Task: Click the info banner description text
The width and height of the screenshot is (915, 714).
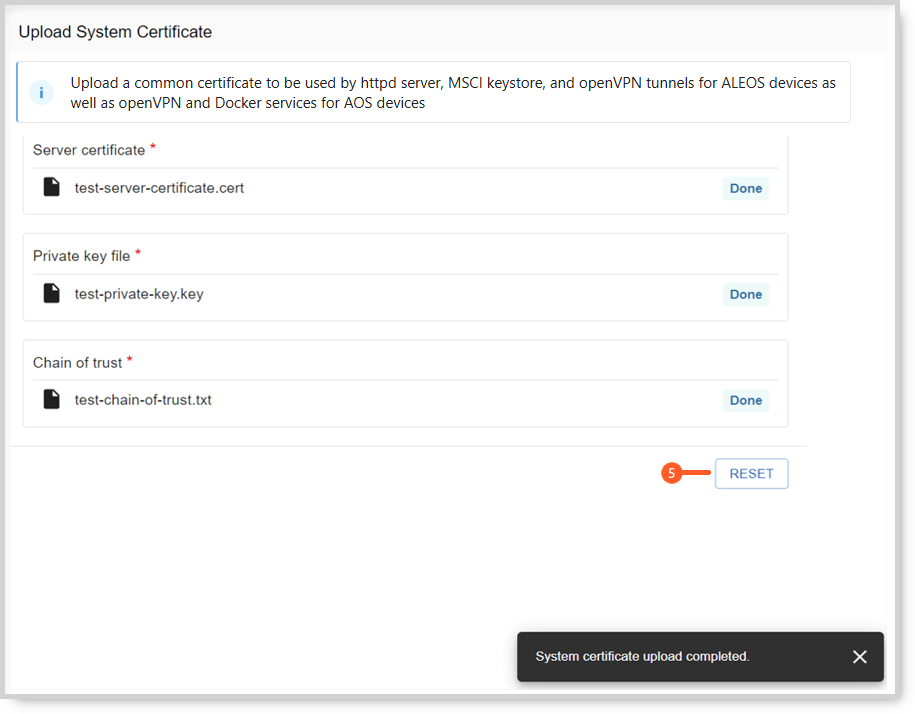Action: (452, 93)
